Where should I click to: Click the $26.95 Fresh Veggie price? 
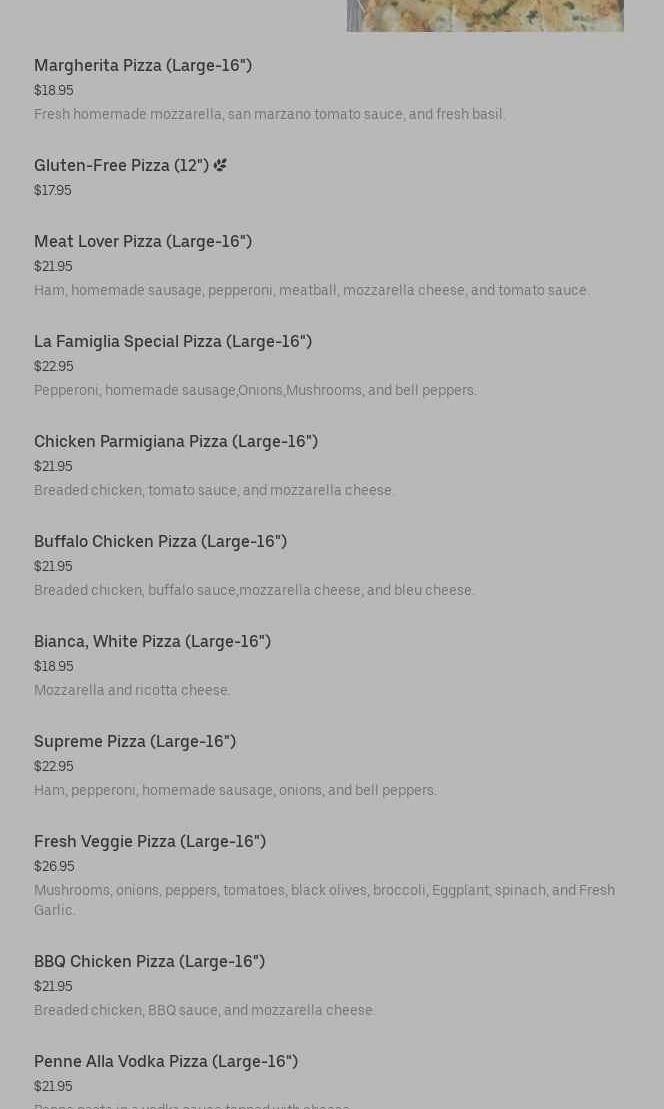point(54,867)
